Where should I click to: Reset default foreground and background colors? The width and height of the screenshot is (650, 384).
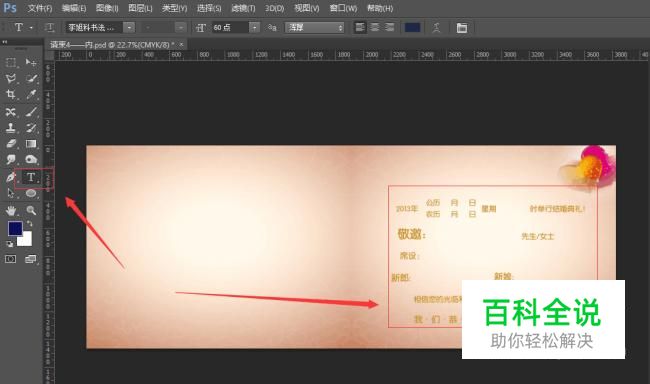click(x=10, y=244)
